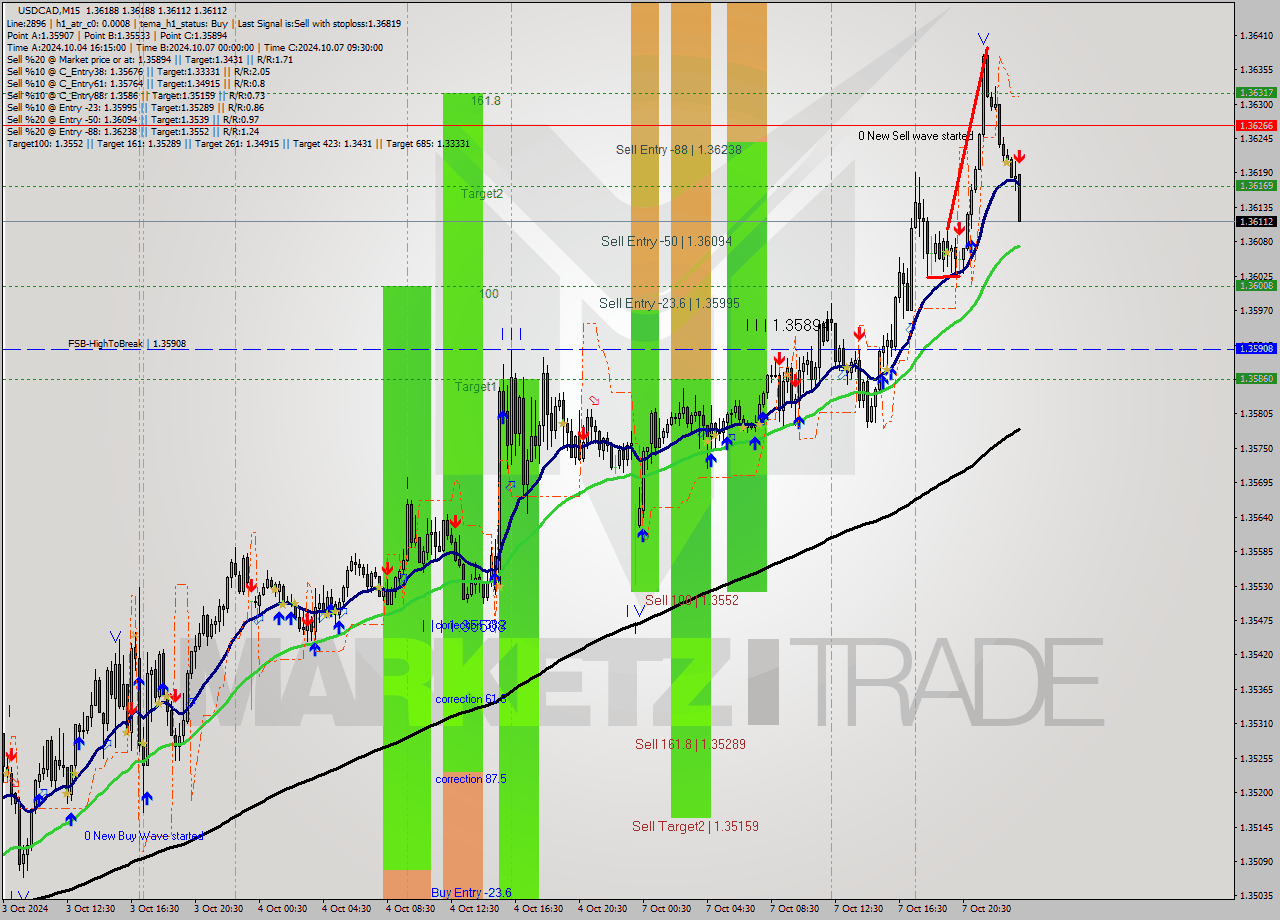This screenshot has width=1280, height=920.
Task: Click 'Sell Entry -23.6 | 1.35995' label
Action: click(x=669, y=303)
